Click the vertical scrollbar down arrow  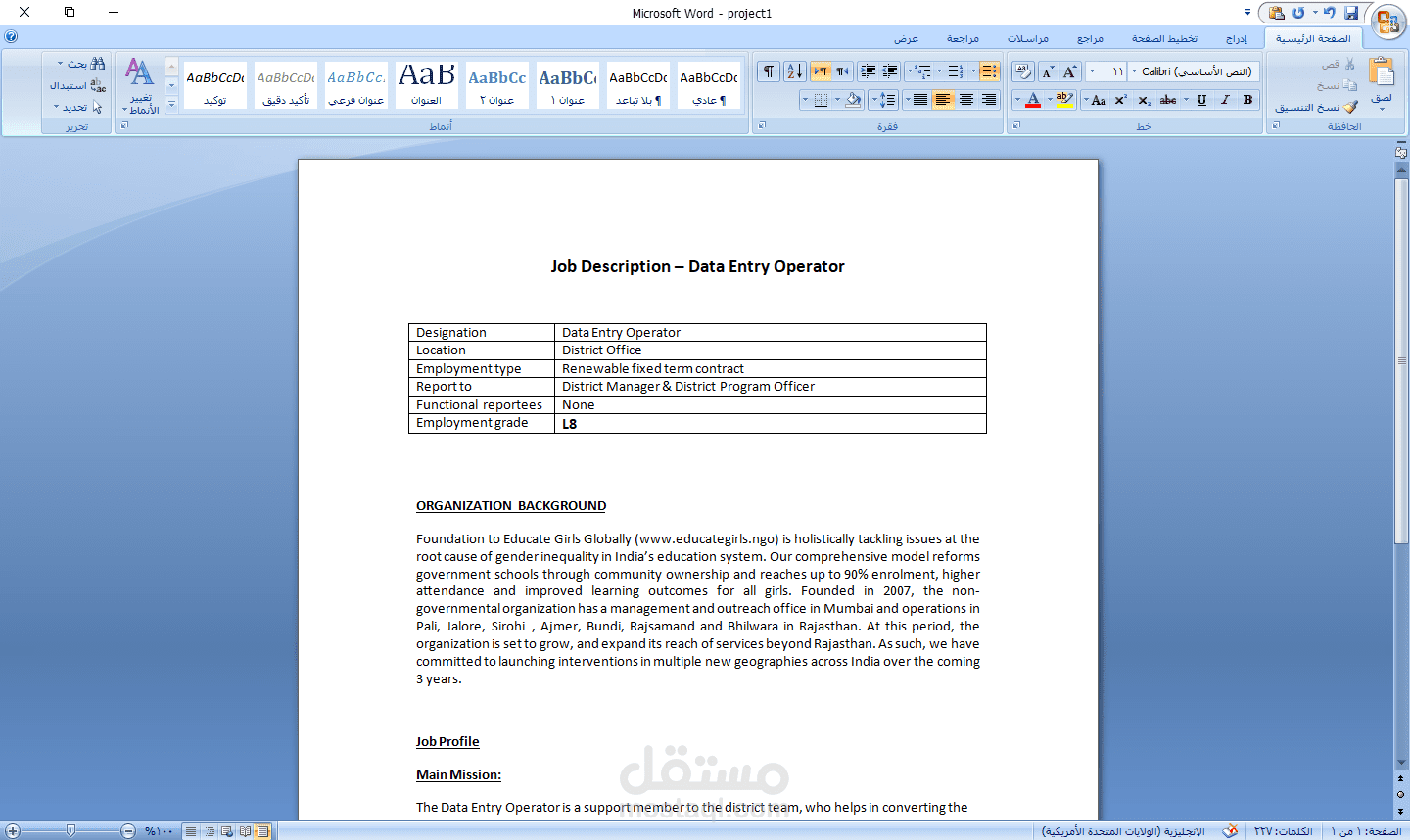pos(1401,762)
